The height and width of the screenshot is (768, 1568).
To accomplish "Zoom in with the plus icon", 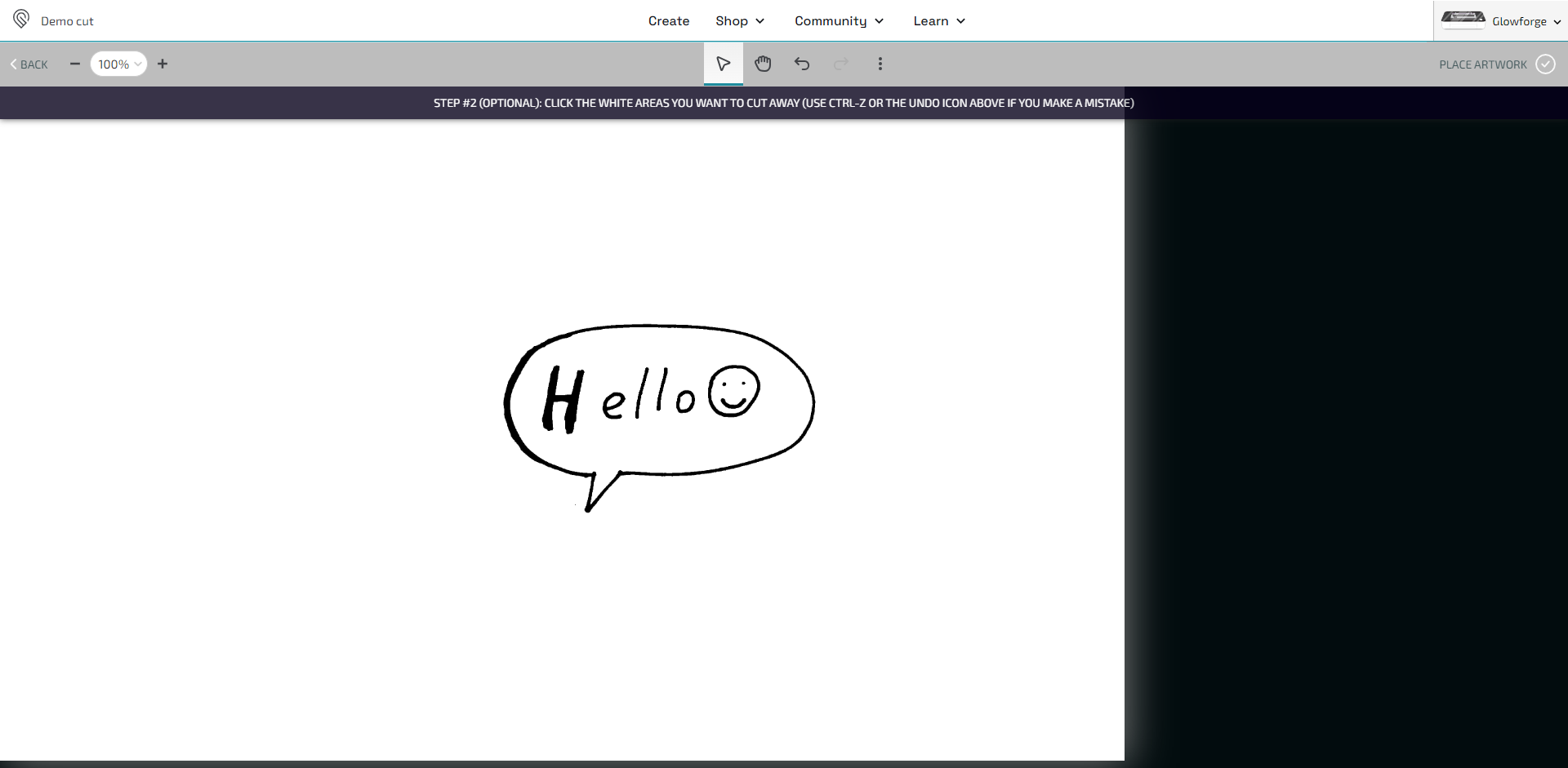I will [x=163, y=64].
